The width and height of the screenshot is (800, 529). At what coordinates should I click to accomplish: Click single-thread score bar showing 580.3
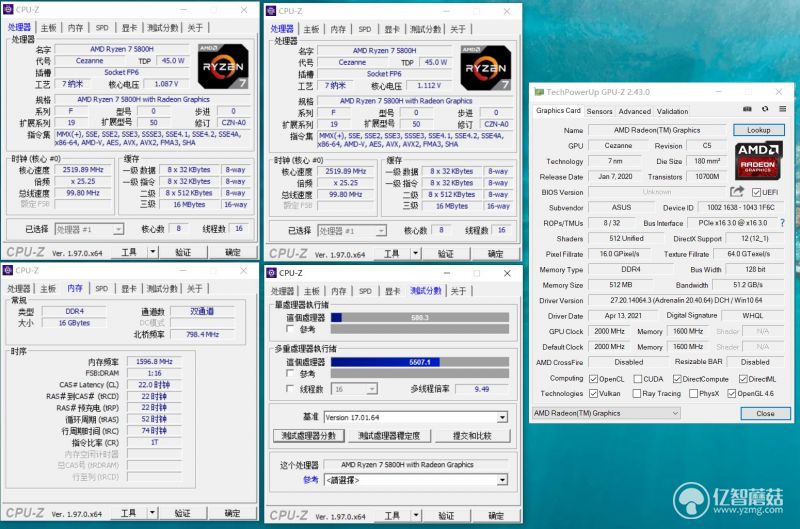(x=419, y=317)
